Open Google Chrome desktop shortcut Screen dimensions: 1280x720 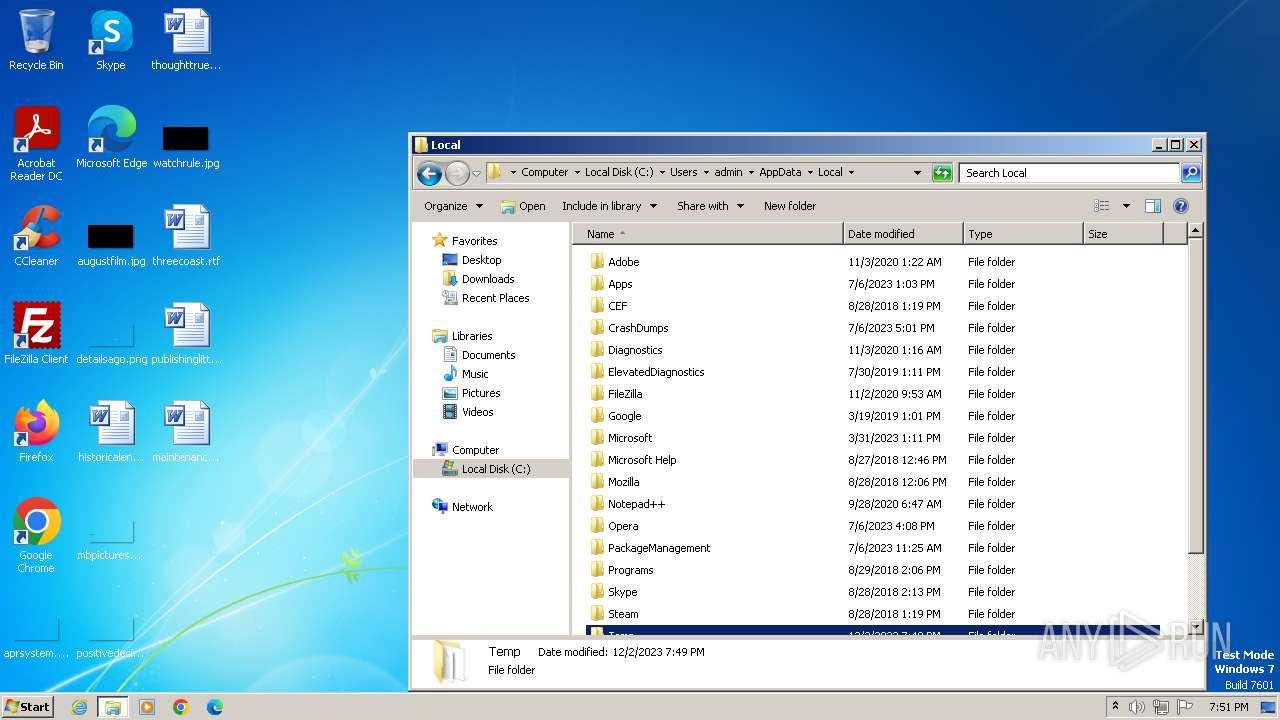pyautogui.click(x=36, y=536)
